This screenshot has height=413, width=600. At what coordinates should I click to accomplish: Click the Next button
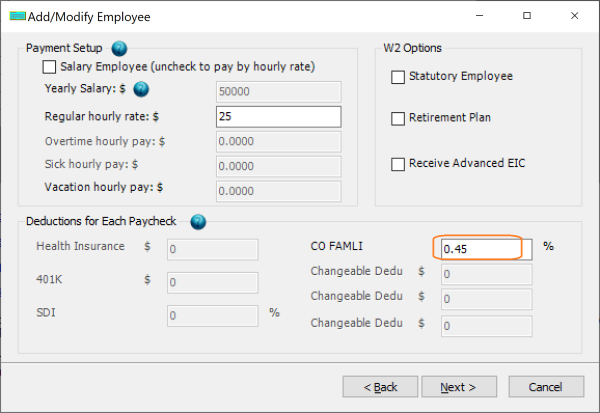tap(459, 386)
